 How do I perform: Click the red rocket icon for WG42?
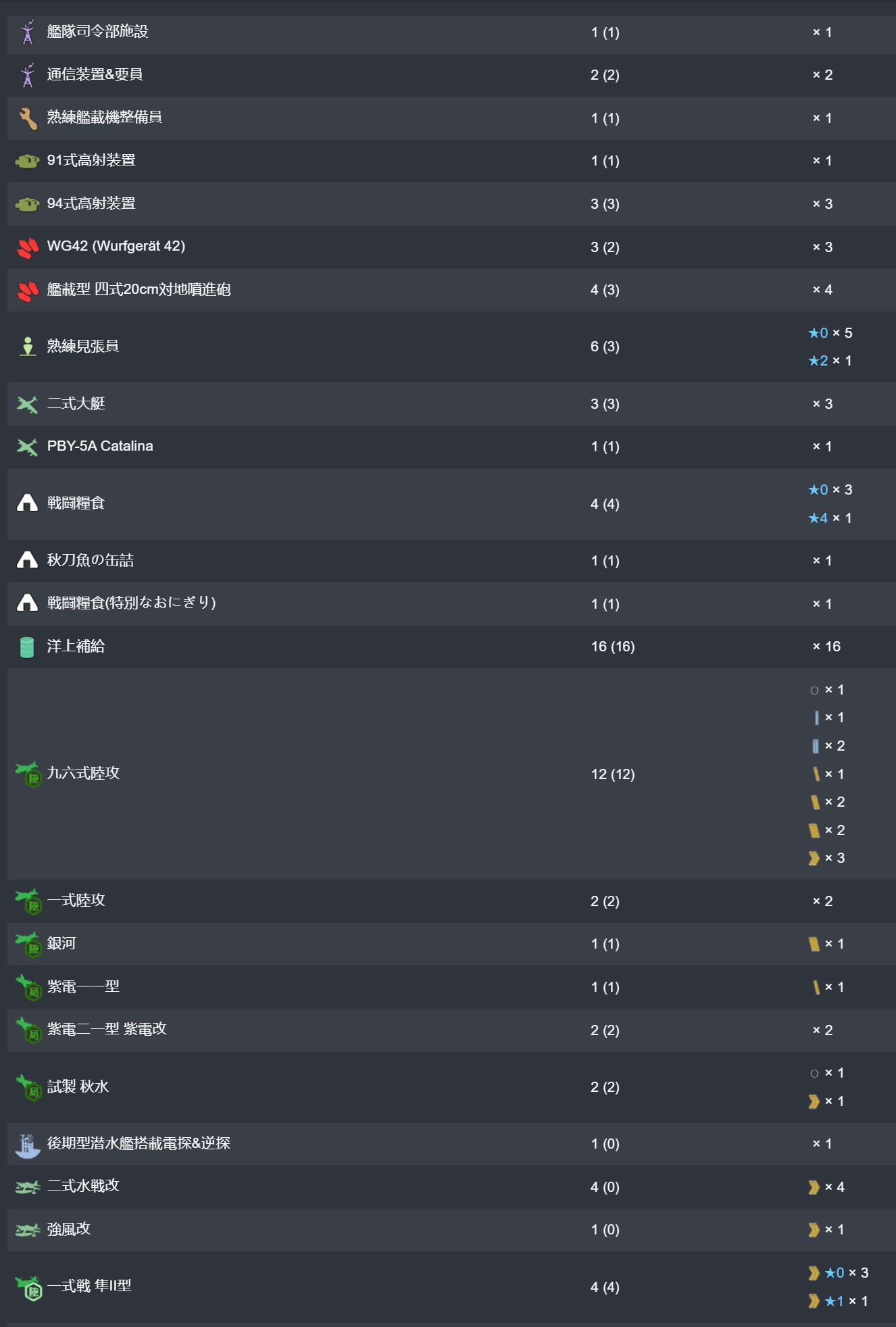click(28, 247)
